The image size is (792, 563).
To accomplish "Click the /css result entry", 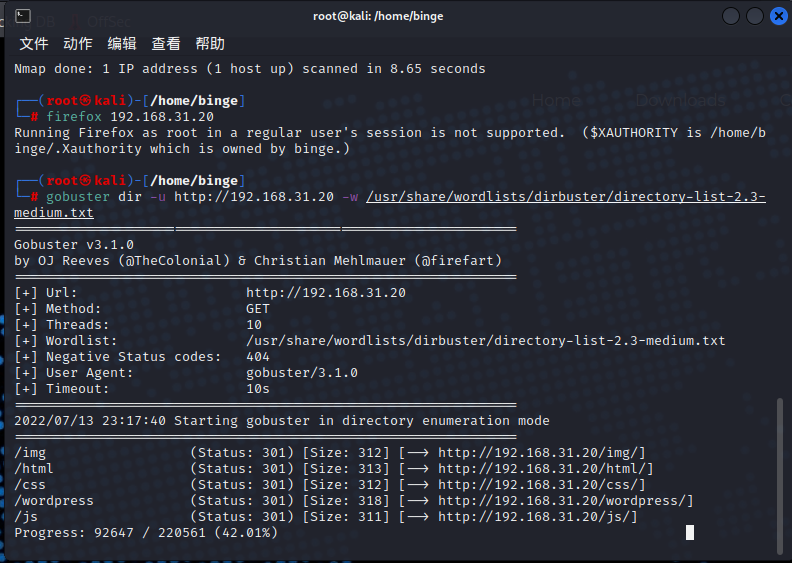I will coord(30,485).
